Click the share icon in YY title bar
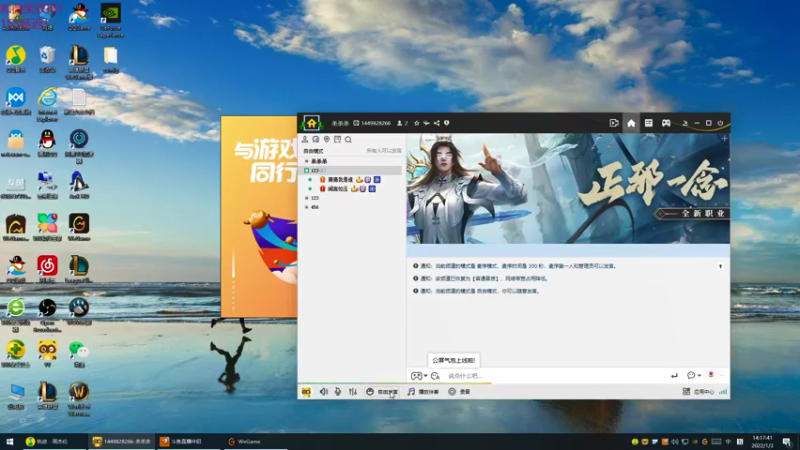 437,123
